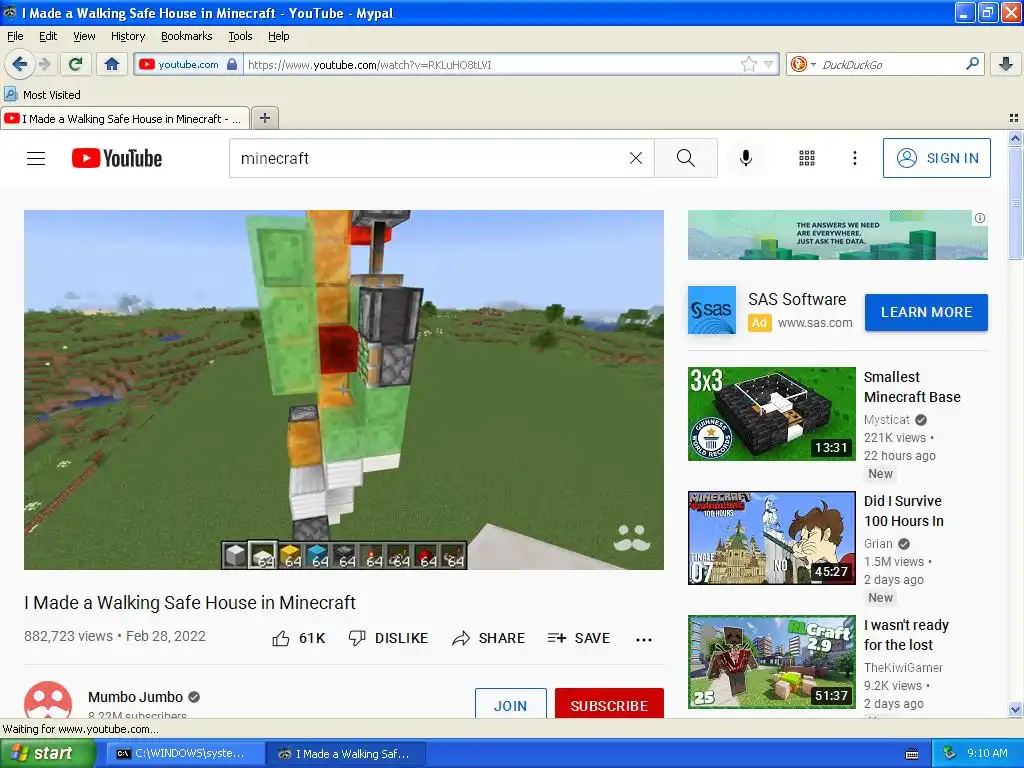Open the Windows start button

pyautogui.click(x=48, y=753)
